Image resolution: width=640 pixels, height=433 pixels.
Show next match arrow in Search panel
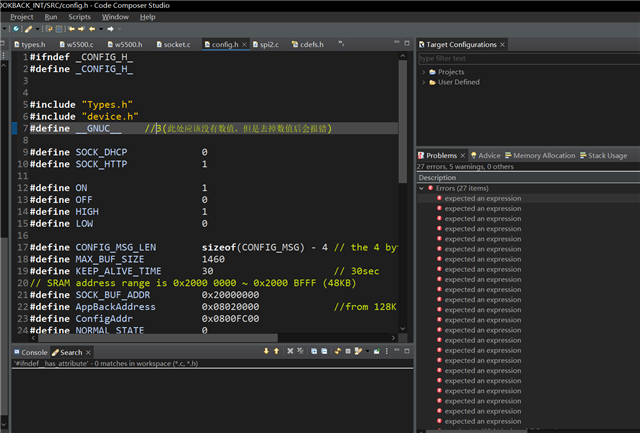click(x=265, y=352)
